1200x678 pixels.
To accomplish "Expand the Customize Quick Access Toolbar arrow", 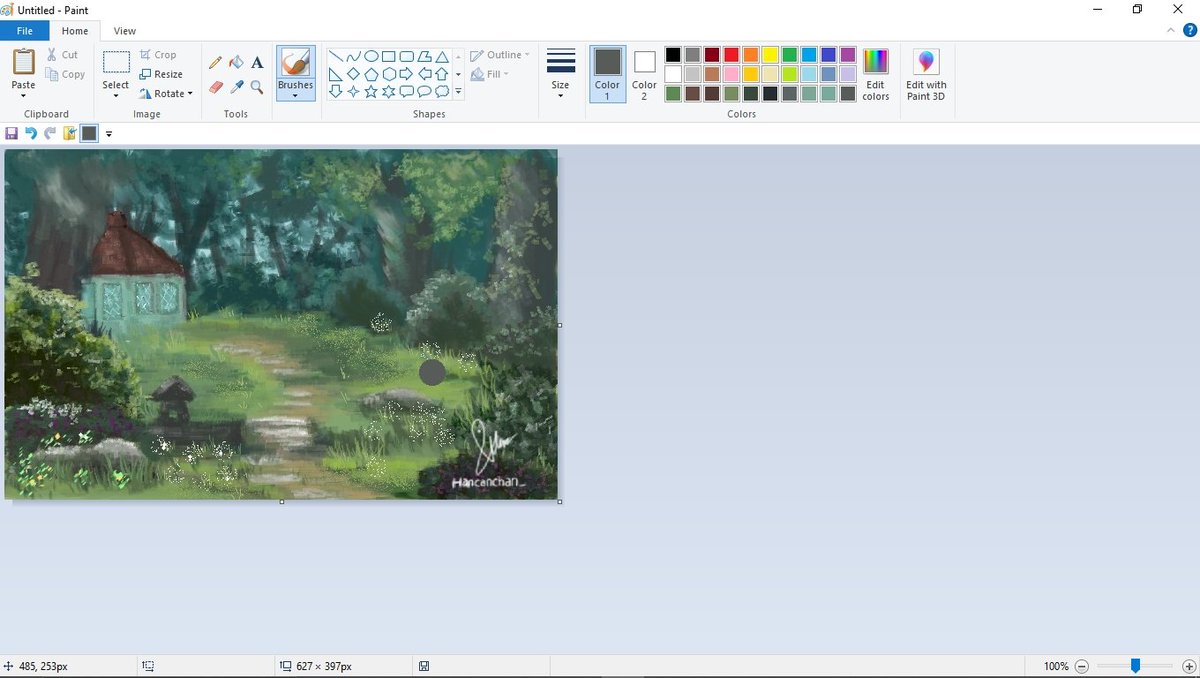I will pos(109,133).
